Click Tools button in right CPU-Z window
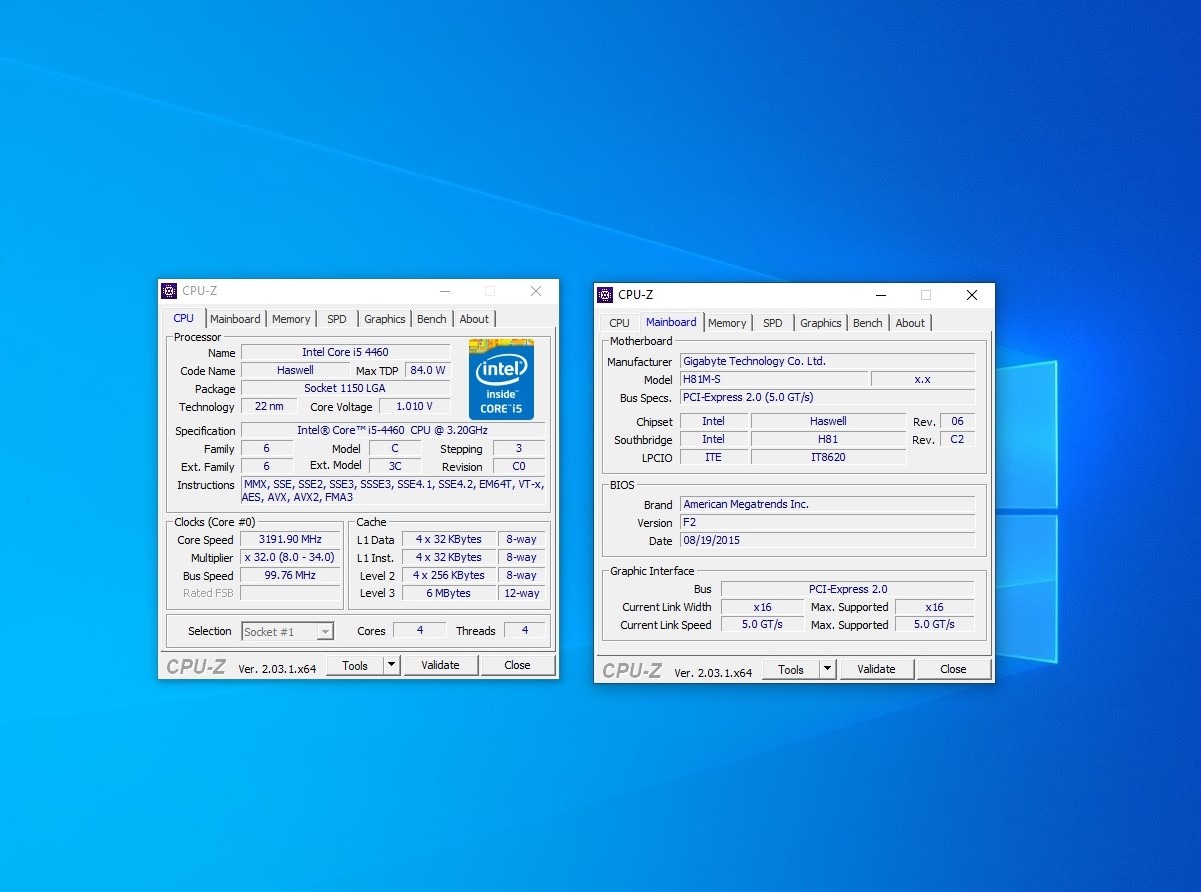This screenshot has height=892, width=1201. tap(791, 669)
